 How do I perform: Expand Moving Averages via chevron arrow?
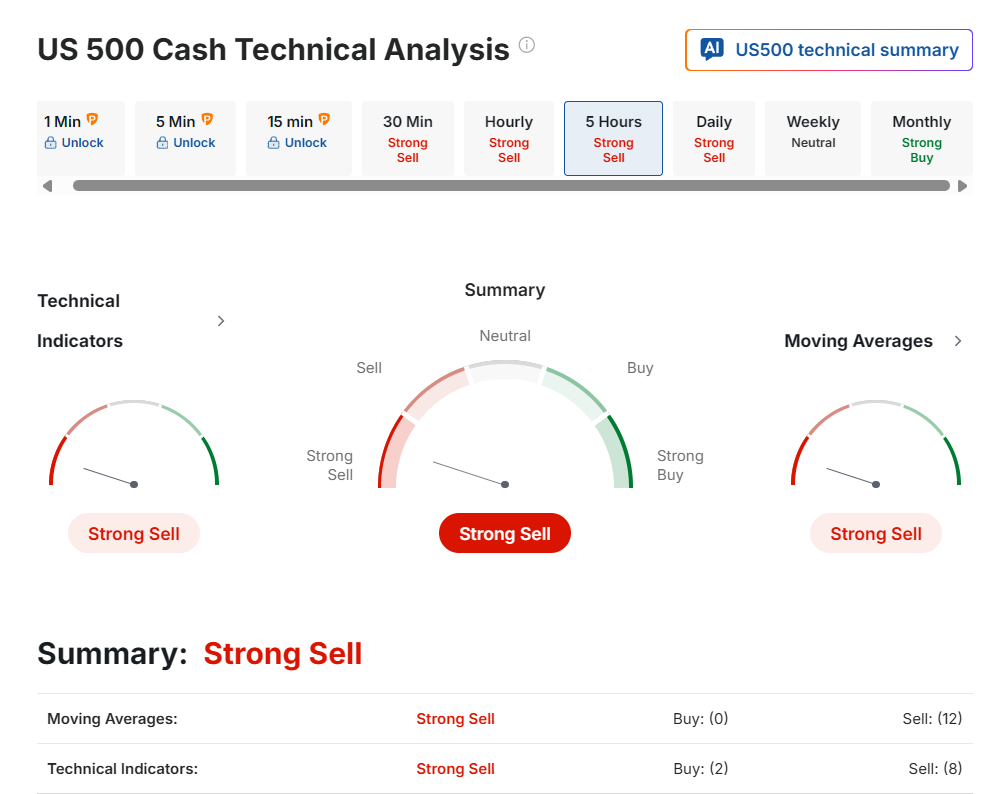[x=958, y=341]
